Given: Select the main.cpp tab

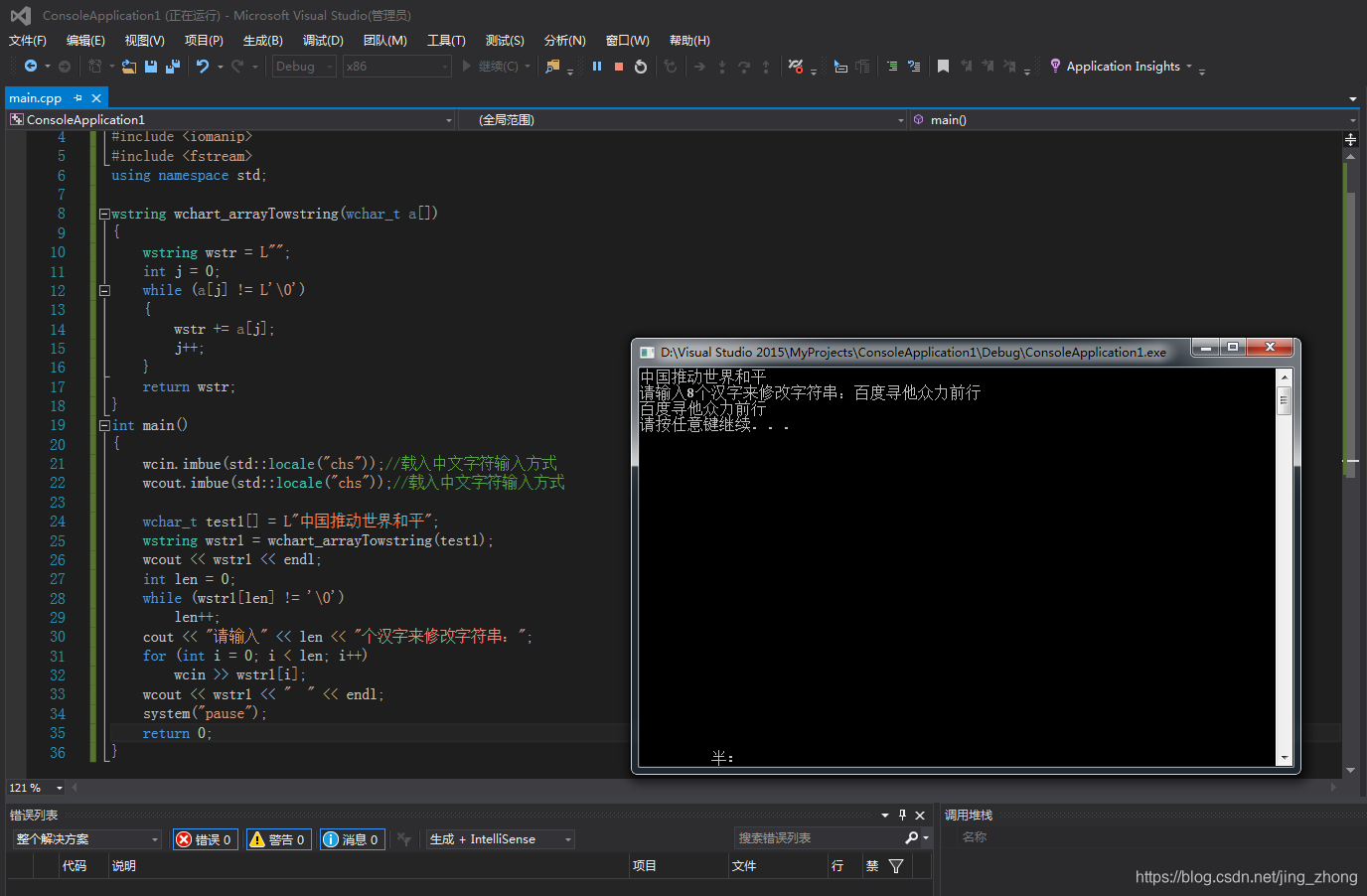Looking at the screenshot, I should 36,97.
